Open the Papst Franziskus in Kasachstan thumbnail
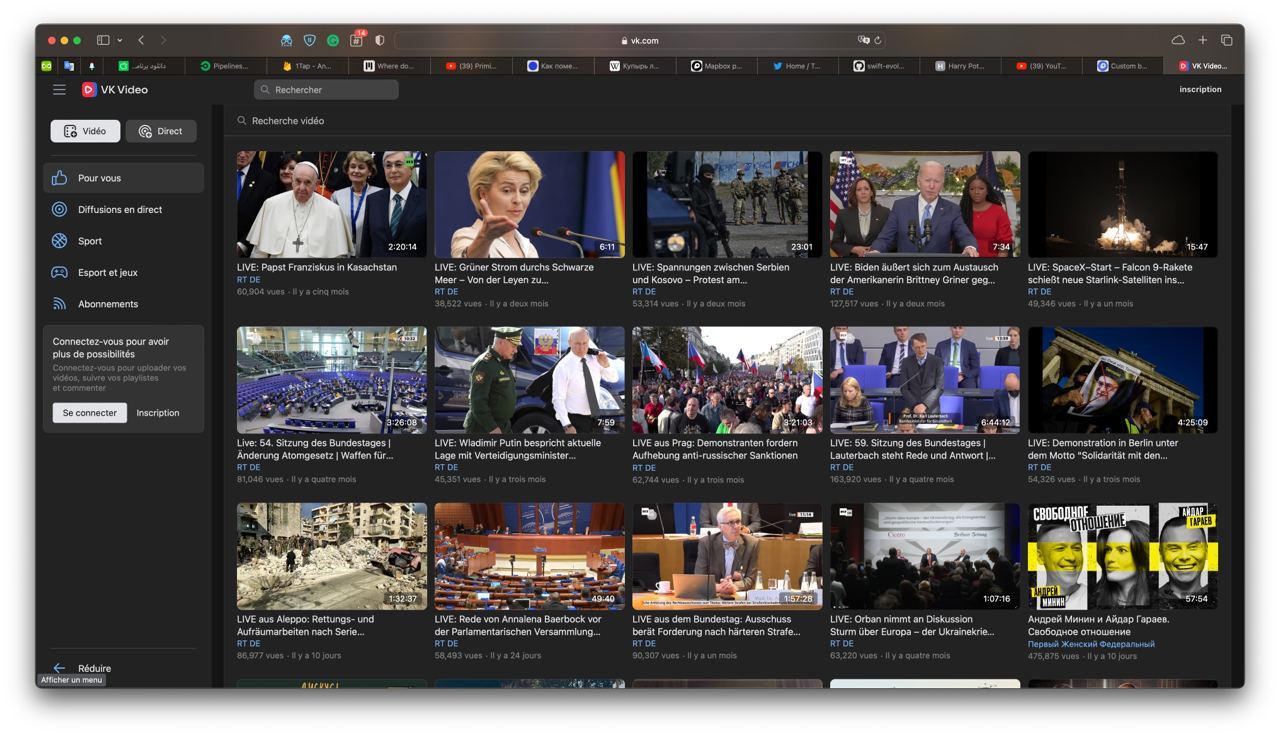This screenshot has width=1280, height=735. [332, 205]
